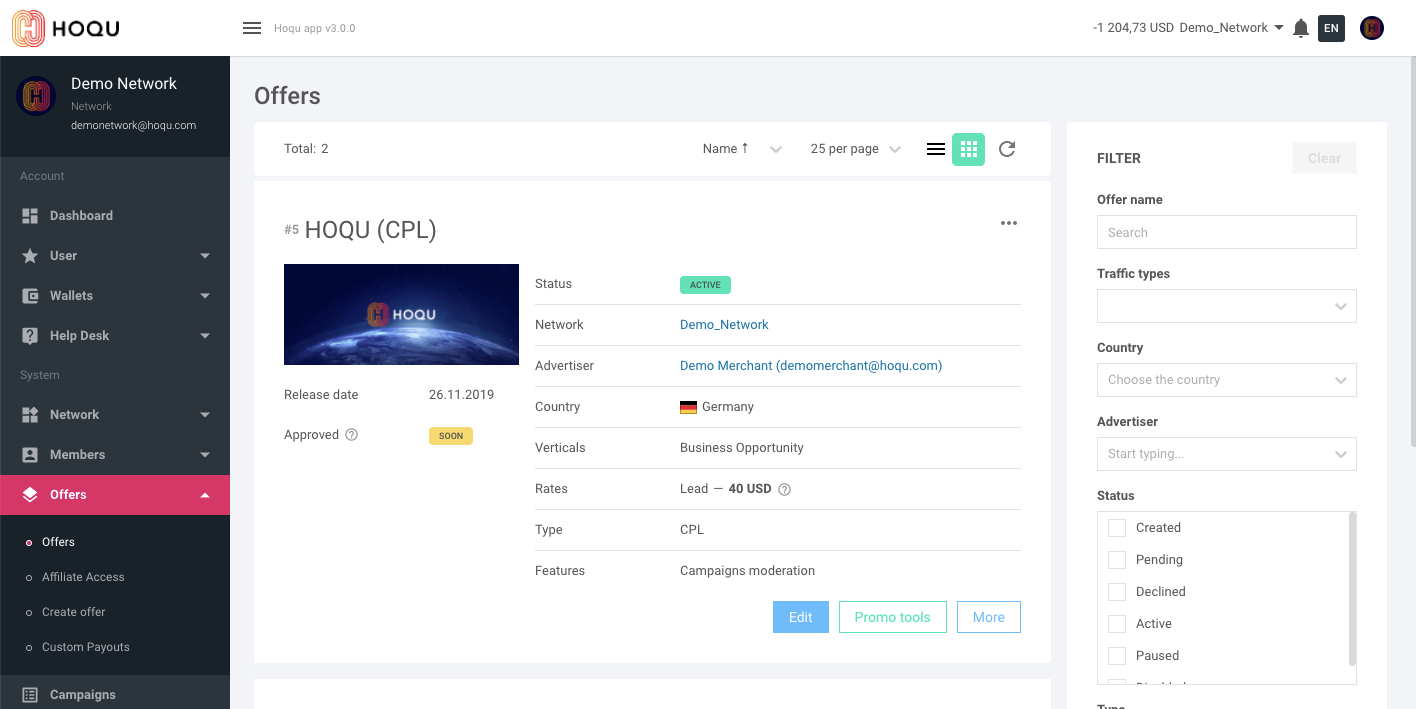
Task: Enable the Pending status filter
Action: coord(1117,560)
